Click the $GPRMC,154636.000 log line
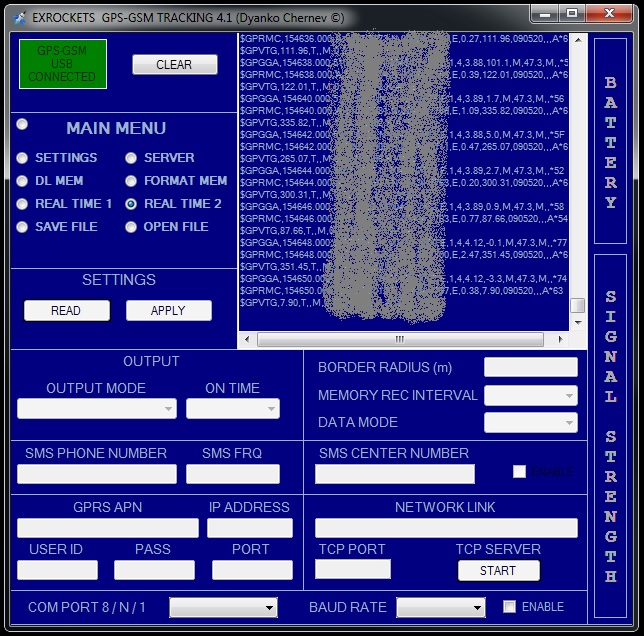Viewport: 644px width, 636px height. 404,39
